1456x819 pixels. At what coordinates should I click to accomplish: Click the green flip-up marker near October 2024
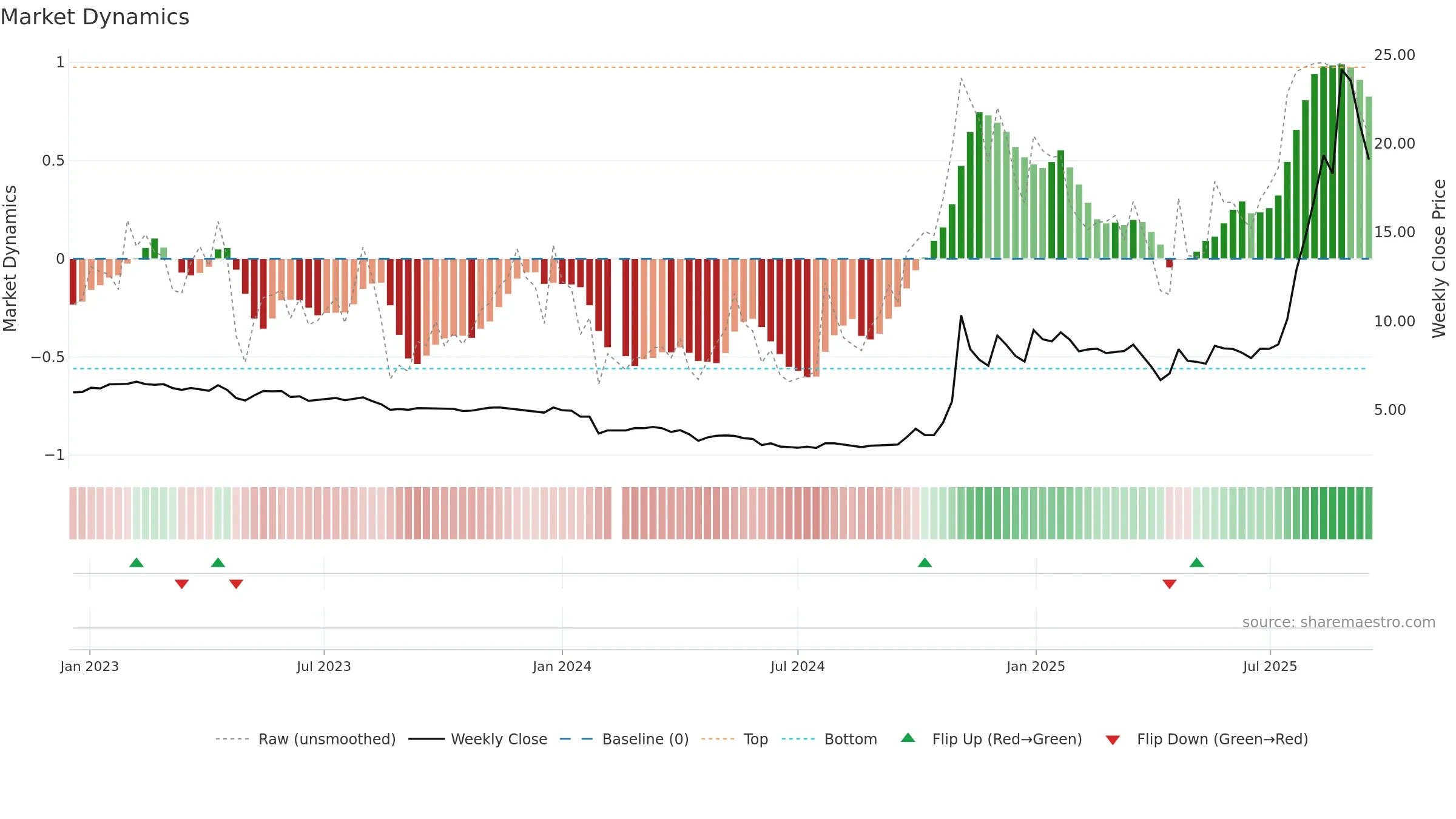925,562
